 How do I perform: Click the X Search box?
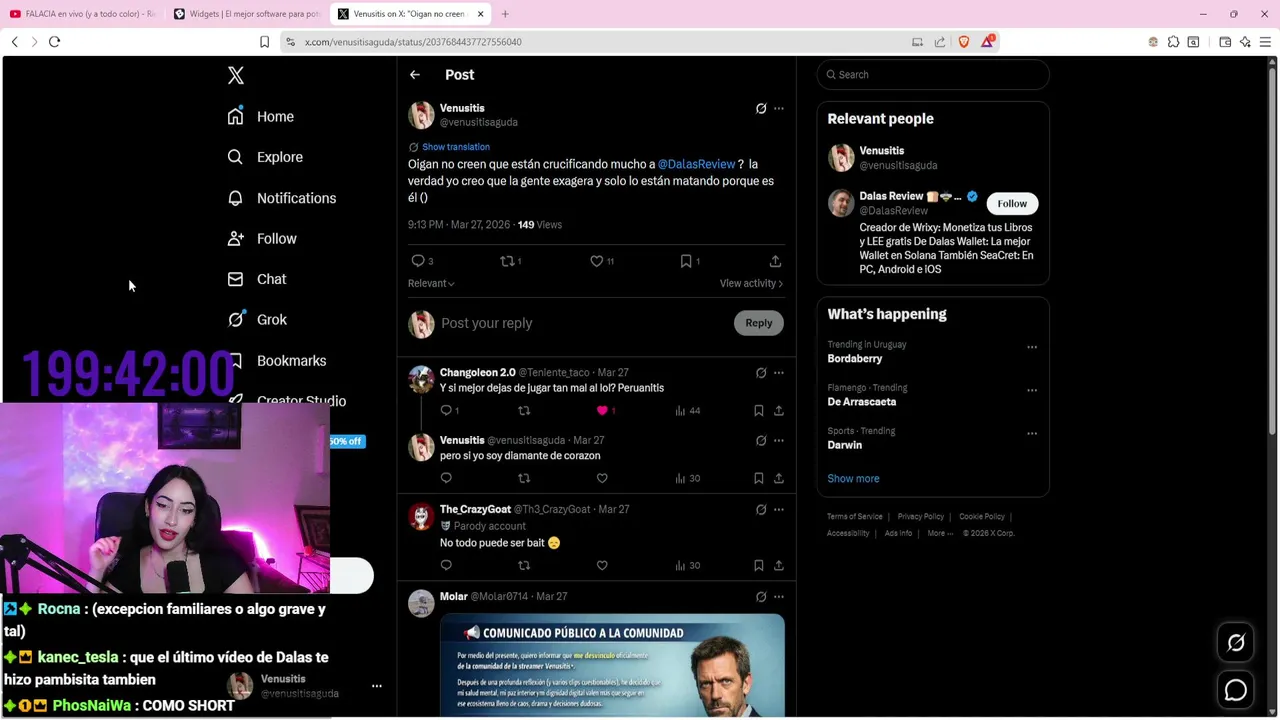tap(933, 75)
